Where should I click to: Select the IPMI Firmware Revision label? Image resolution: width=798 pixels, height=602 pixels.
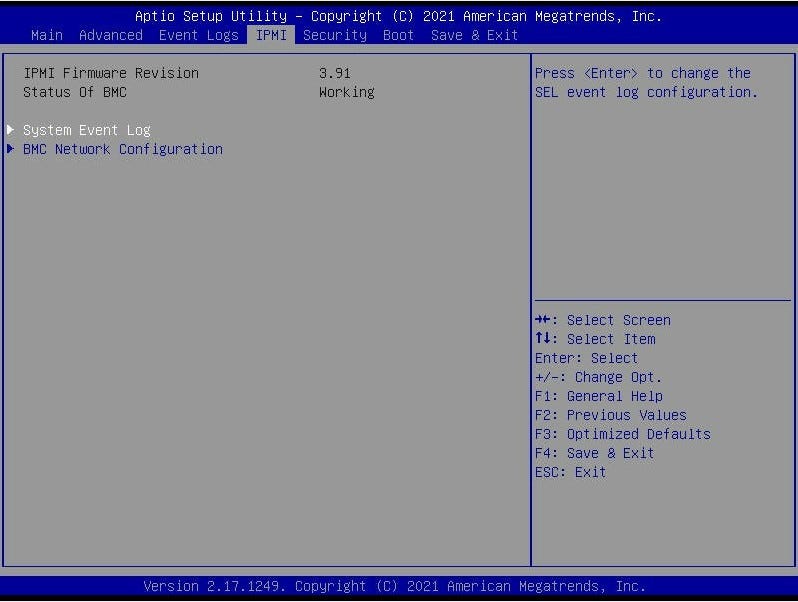[111, 73]
